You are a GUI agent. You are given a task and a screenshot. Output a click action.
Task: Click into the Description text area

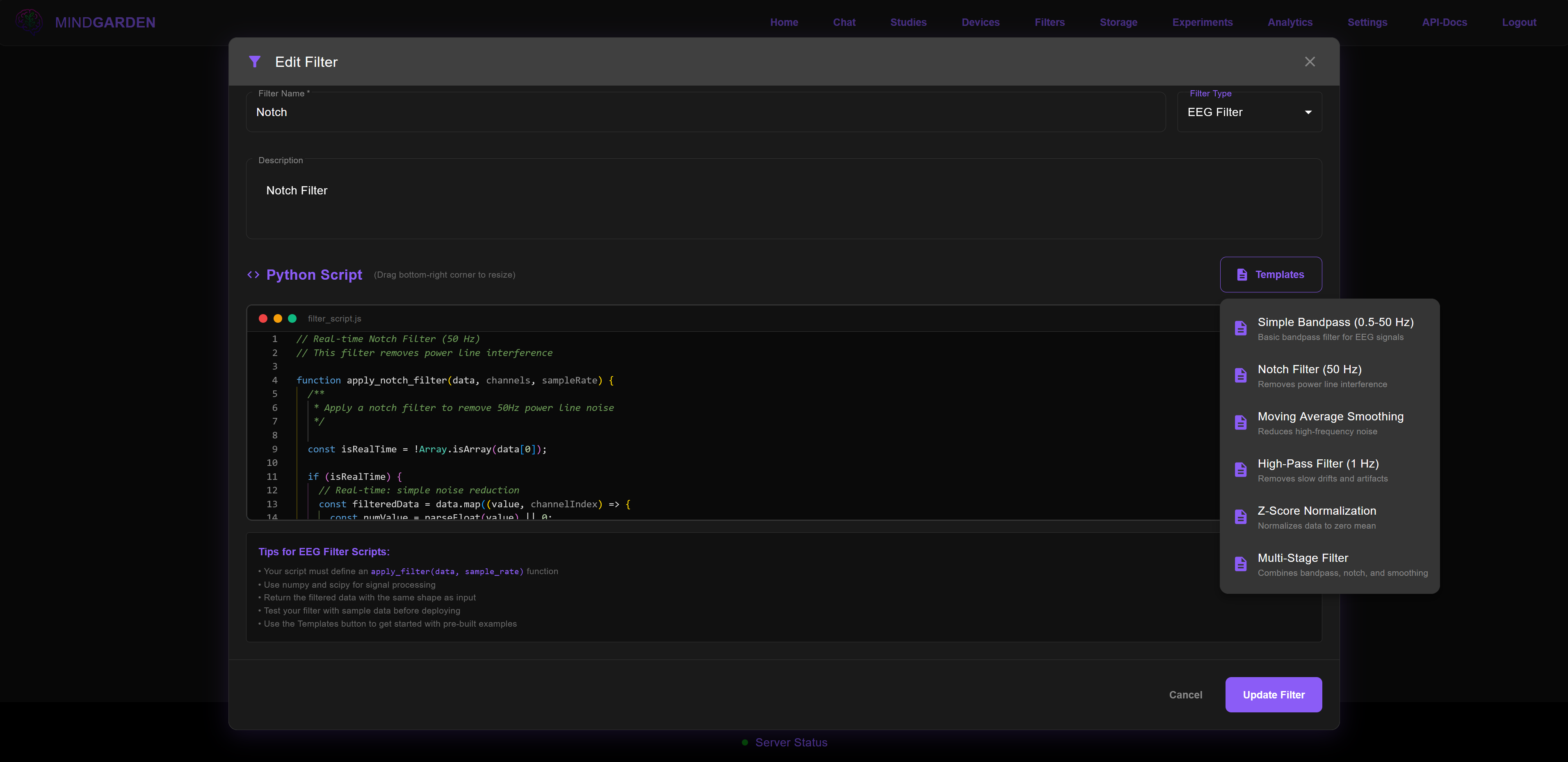coord(783,198)
